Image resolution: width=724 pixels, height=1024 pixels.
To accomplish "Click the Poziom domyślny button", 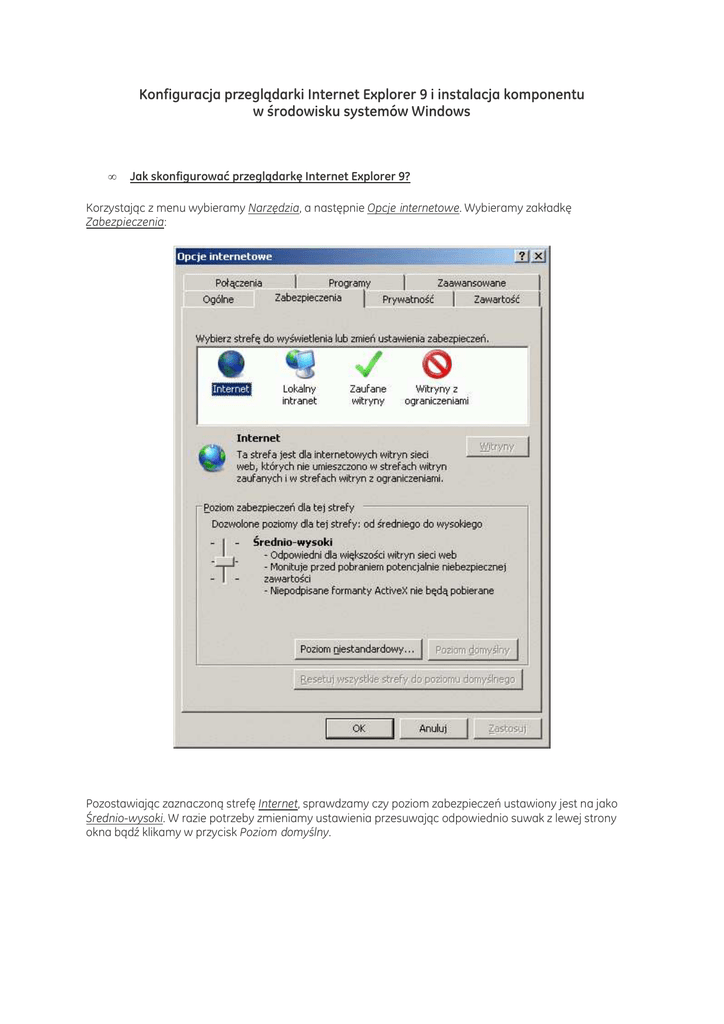I will pos(473,650).
